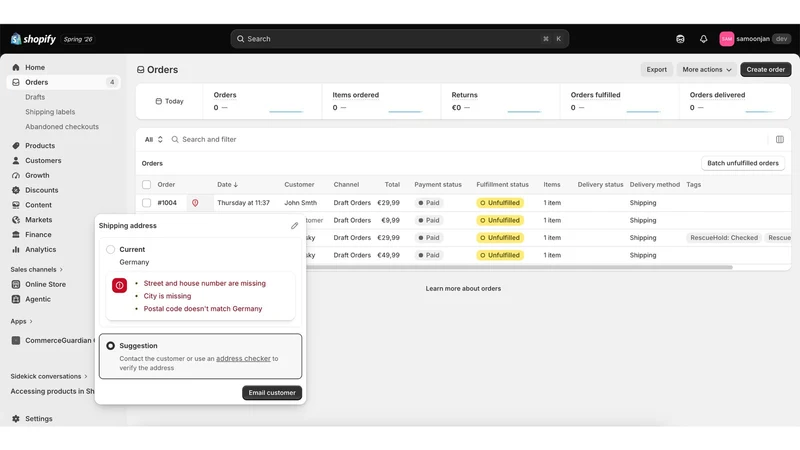The height and width of the screenshot is (450, 800).
Task: Click the Orders fulfilled metric card
Action: 619,101
